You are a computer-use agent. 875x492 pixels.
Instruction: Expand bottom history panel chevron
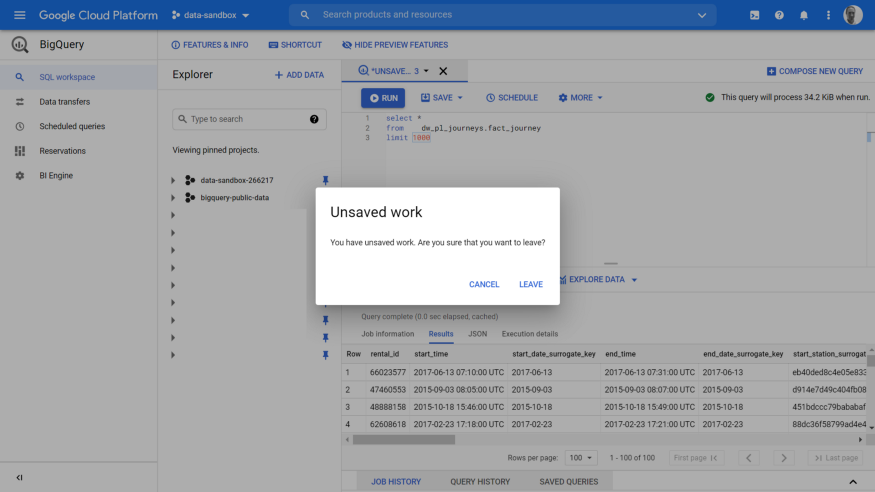853,482
